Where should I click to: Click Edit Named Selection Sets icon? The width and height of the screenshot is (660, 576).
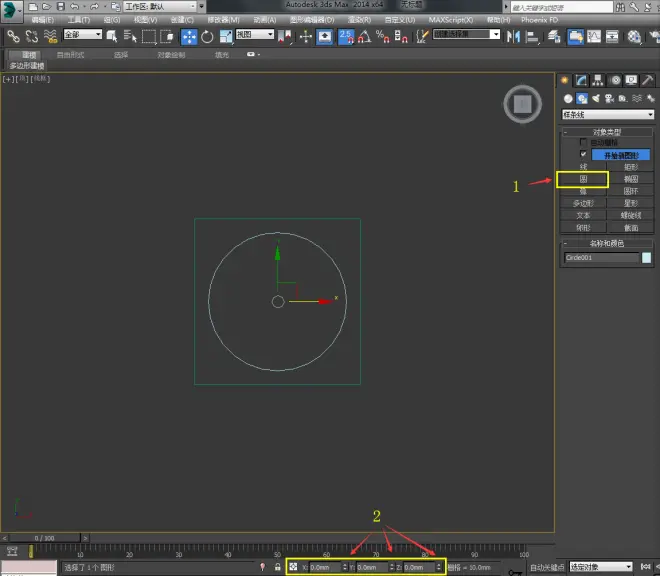(x=422, y=37)
